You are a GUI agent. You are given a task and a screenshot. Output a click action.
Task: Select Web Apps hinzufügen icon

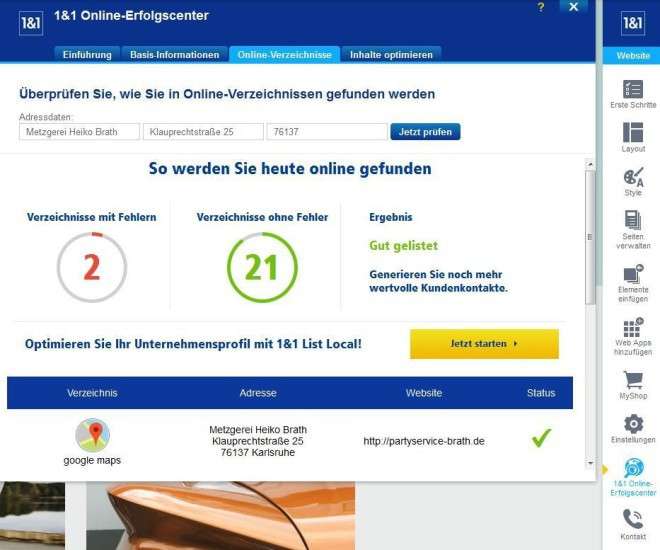coord(633,327)
